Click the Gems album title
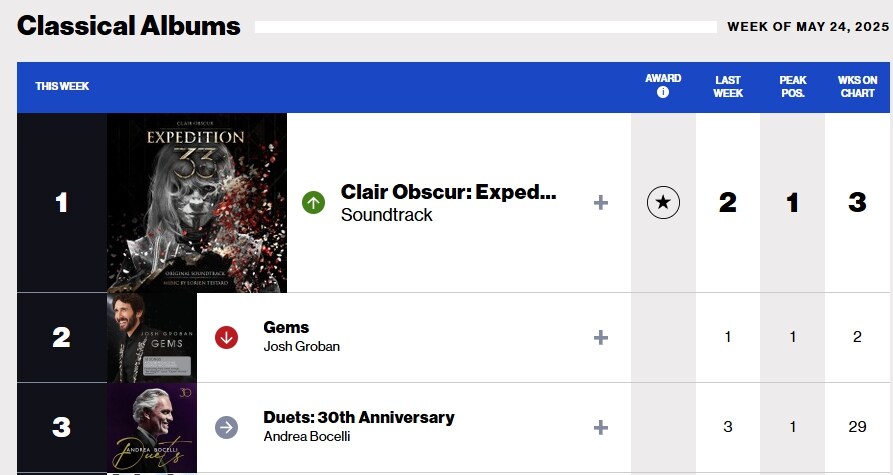Image resolution: width=893 pixels, height=475 pixels. click(x=286, y=327)
